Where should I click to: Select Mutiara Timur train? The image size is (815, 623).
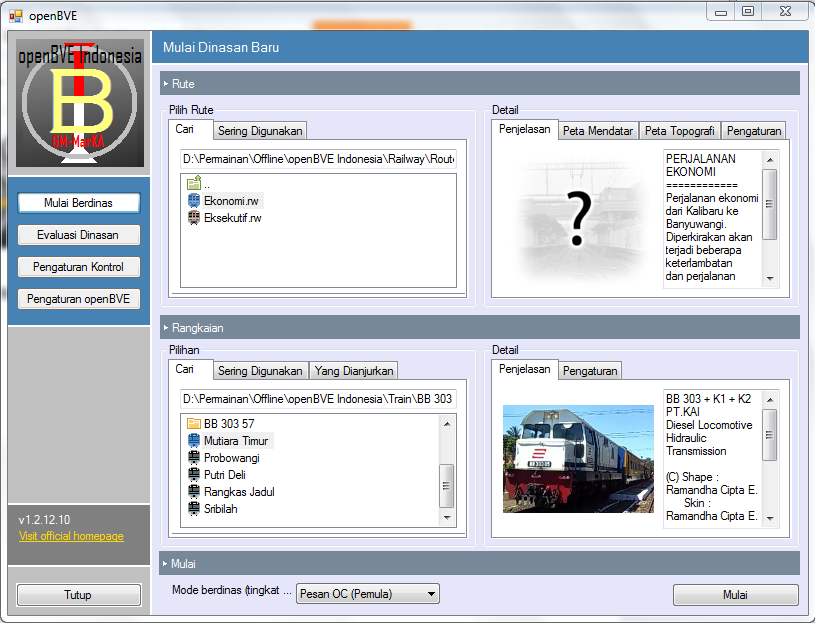(236, 441)
